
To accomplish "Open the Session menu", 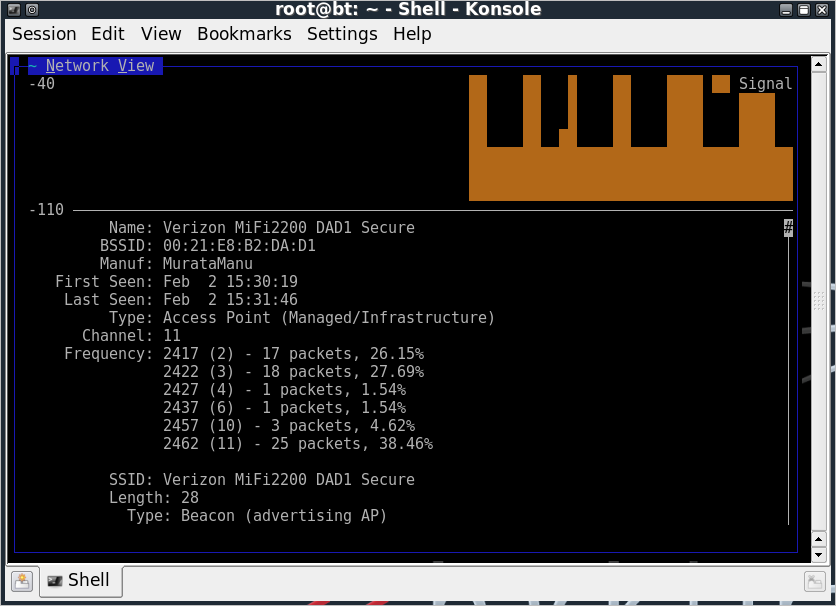I will coord(44,34).
